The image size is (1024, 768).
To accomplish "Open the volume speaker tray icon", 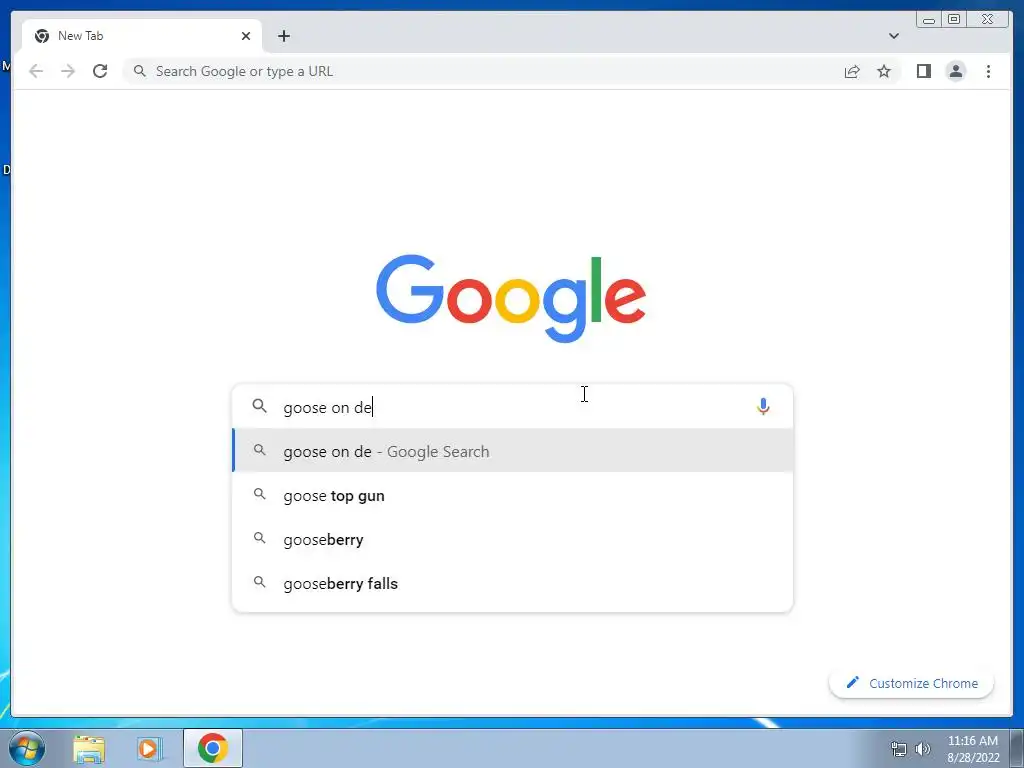I will [x=922, y=749].
